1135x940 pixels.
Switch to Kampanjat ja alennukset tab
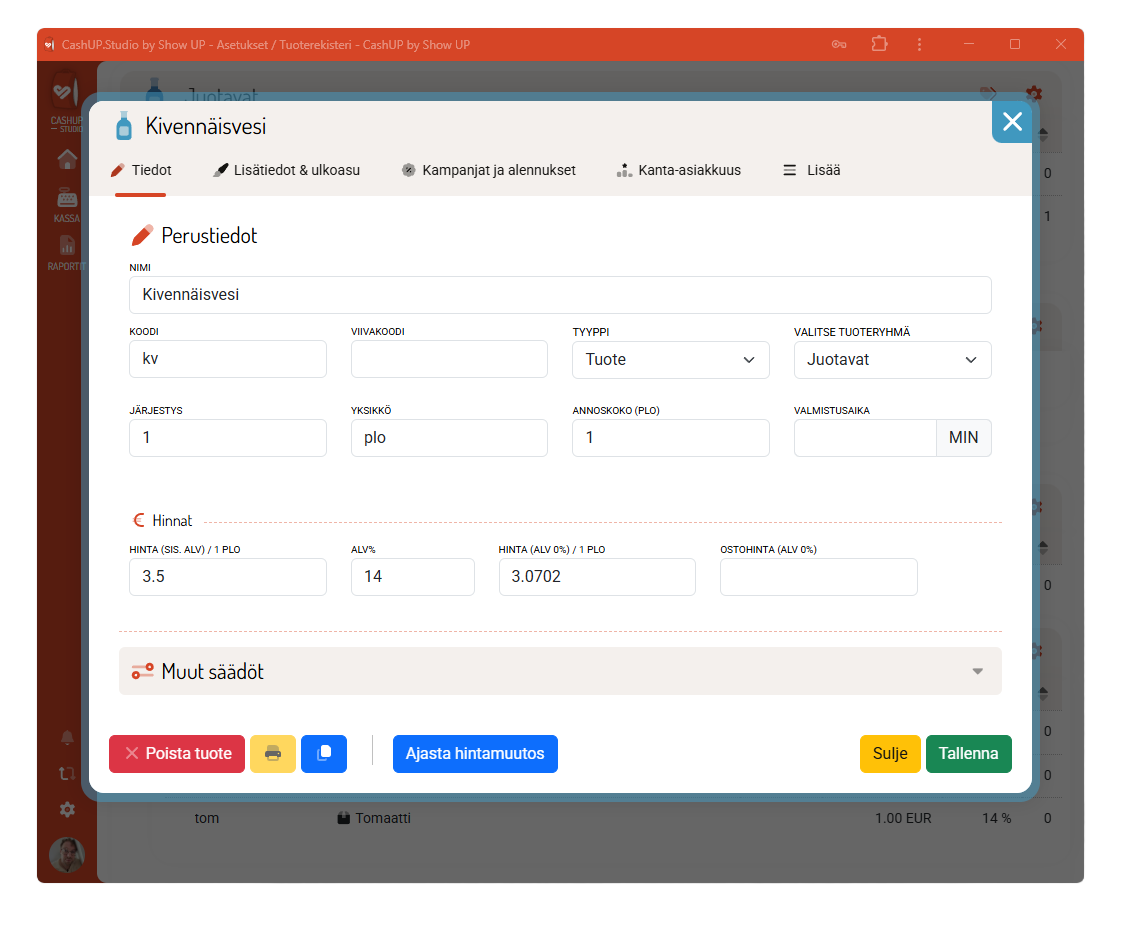point(488,170)
